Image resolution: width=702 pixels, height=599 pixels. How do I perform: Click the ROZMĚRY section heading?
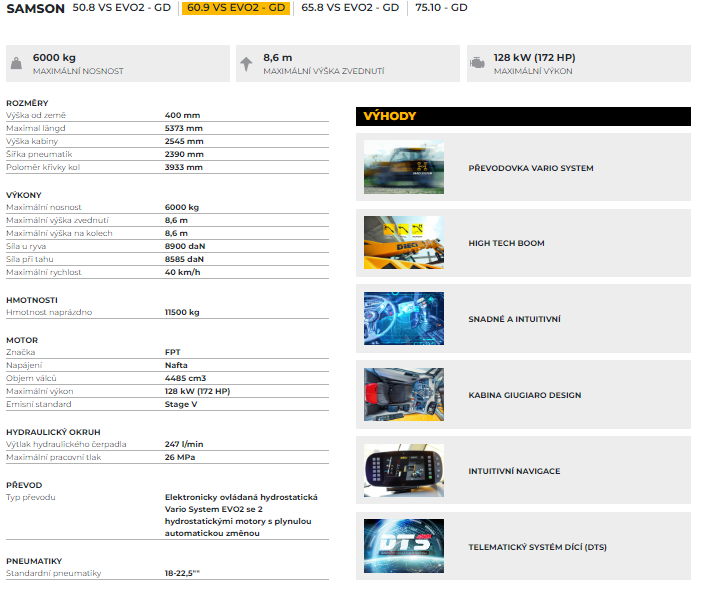click(27, 103)
